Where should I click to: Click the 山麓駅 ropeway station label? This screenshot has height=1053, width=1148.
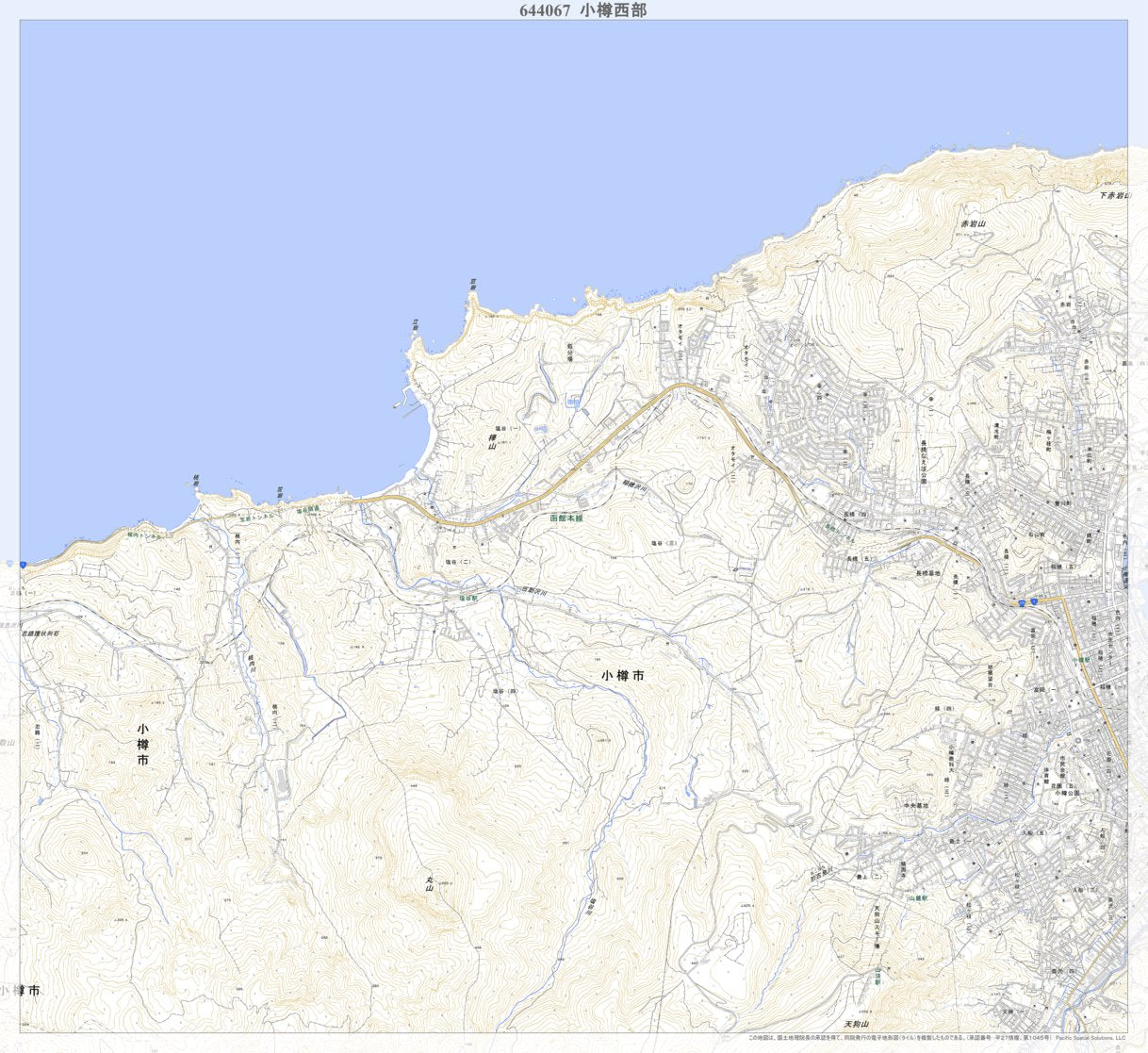point(919,899)
